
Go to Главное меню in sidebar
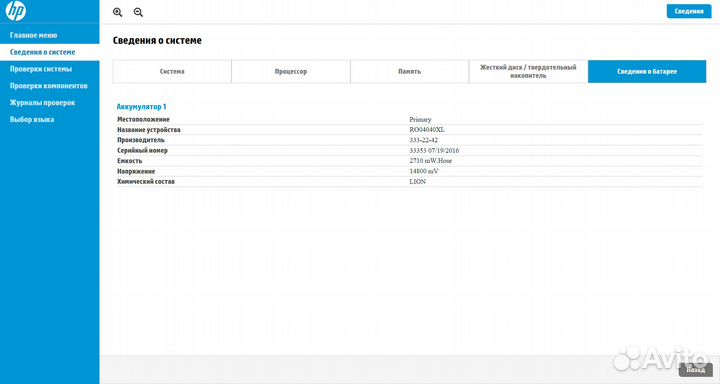click(x=34, y=35)
